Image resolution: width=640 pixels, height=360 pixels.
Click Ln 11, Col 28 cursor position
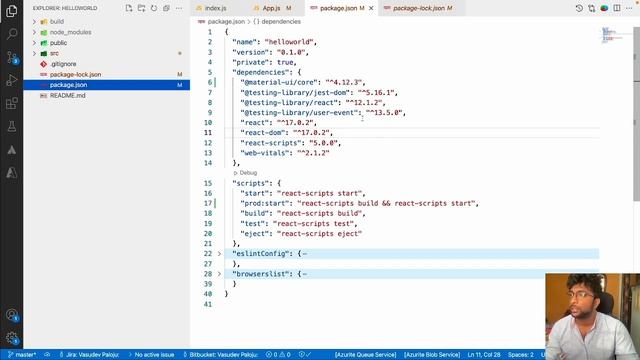click(x=484, y=355)
